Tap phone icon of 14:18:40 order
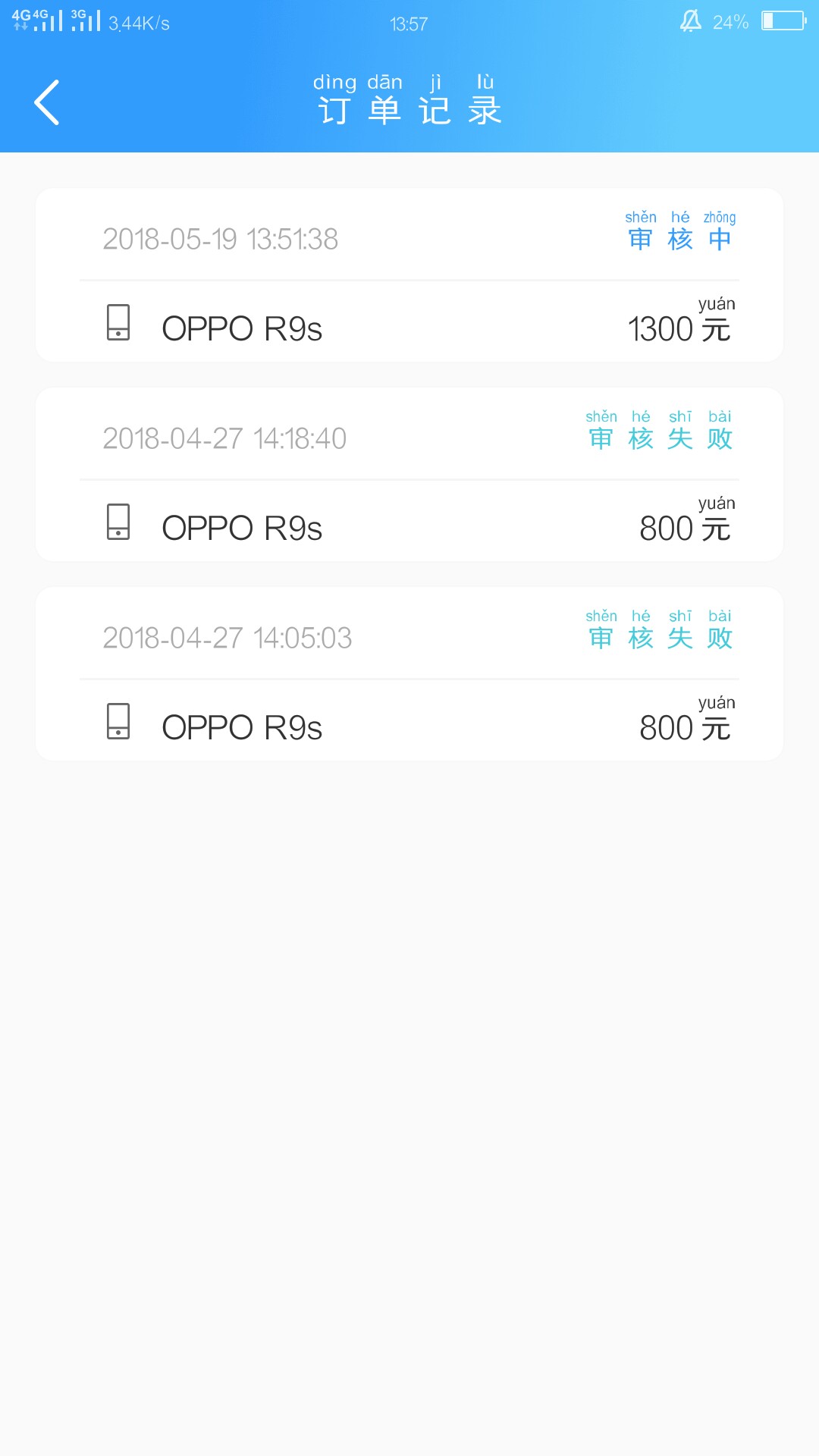Screen dimensions: 819x1456 coord(118,522)
